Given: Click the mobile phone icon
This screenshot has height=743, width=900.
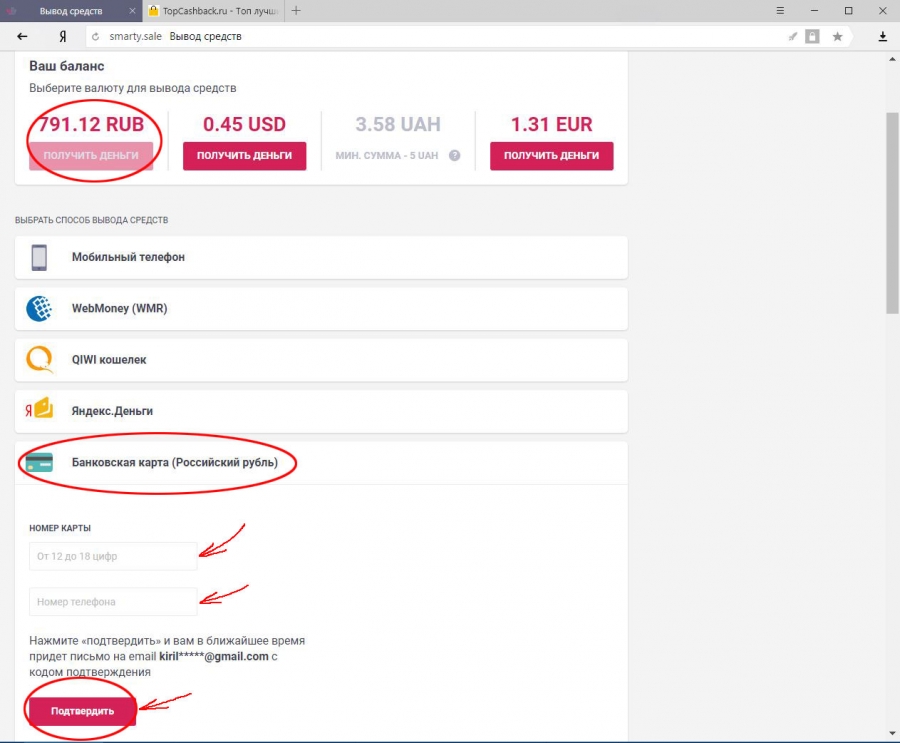Looking at the screenshot, I should pos(39,257).
